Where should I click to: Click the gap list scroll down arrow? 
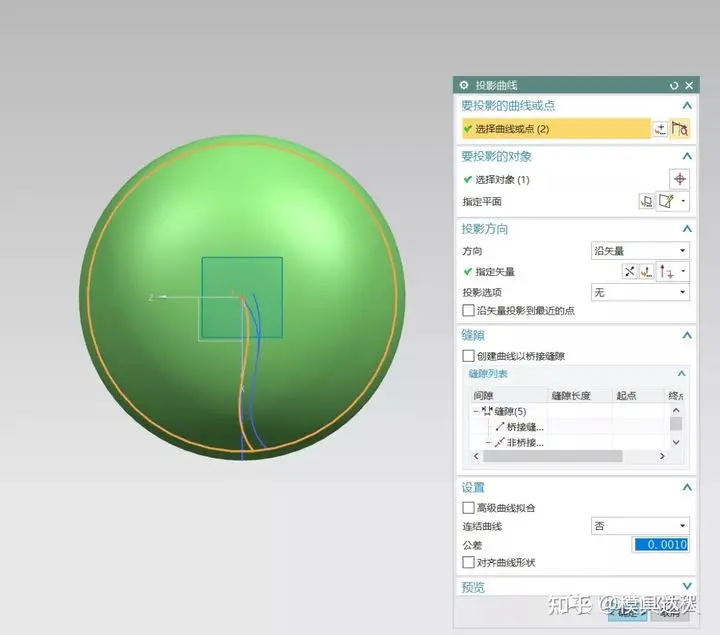pyautogui.click(x=676, y=442)
